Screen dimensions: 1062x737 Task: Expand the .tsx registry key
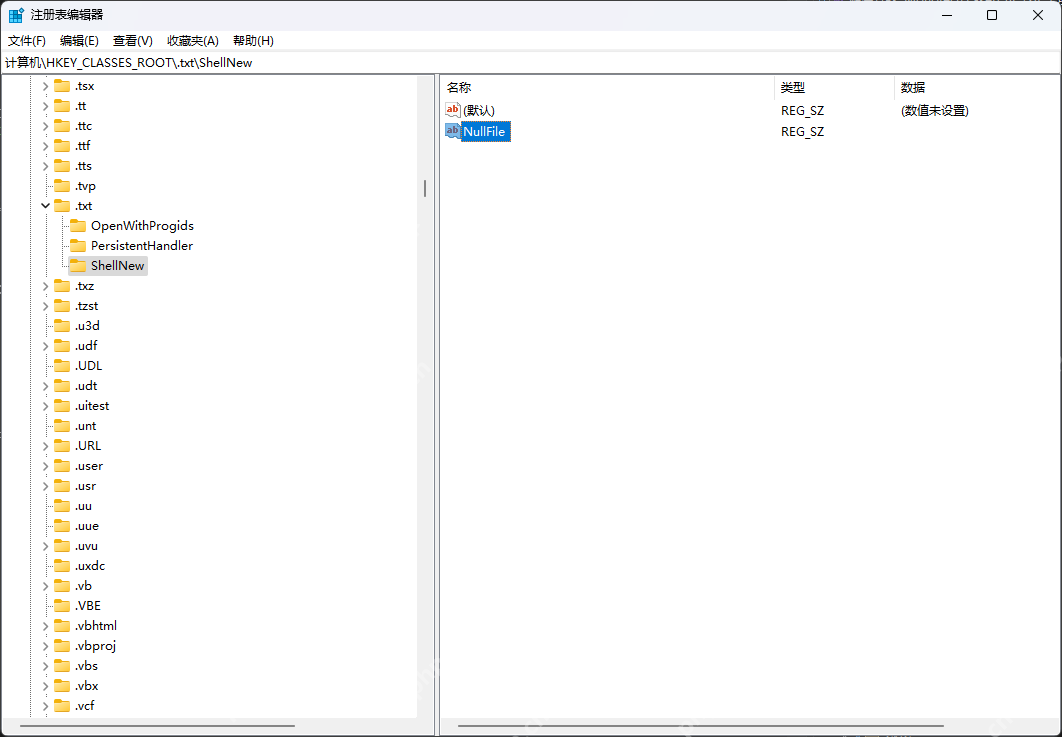tap(45, 86)
